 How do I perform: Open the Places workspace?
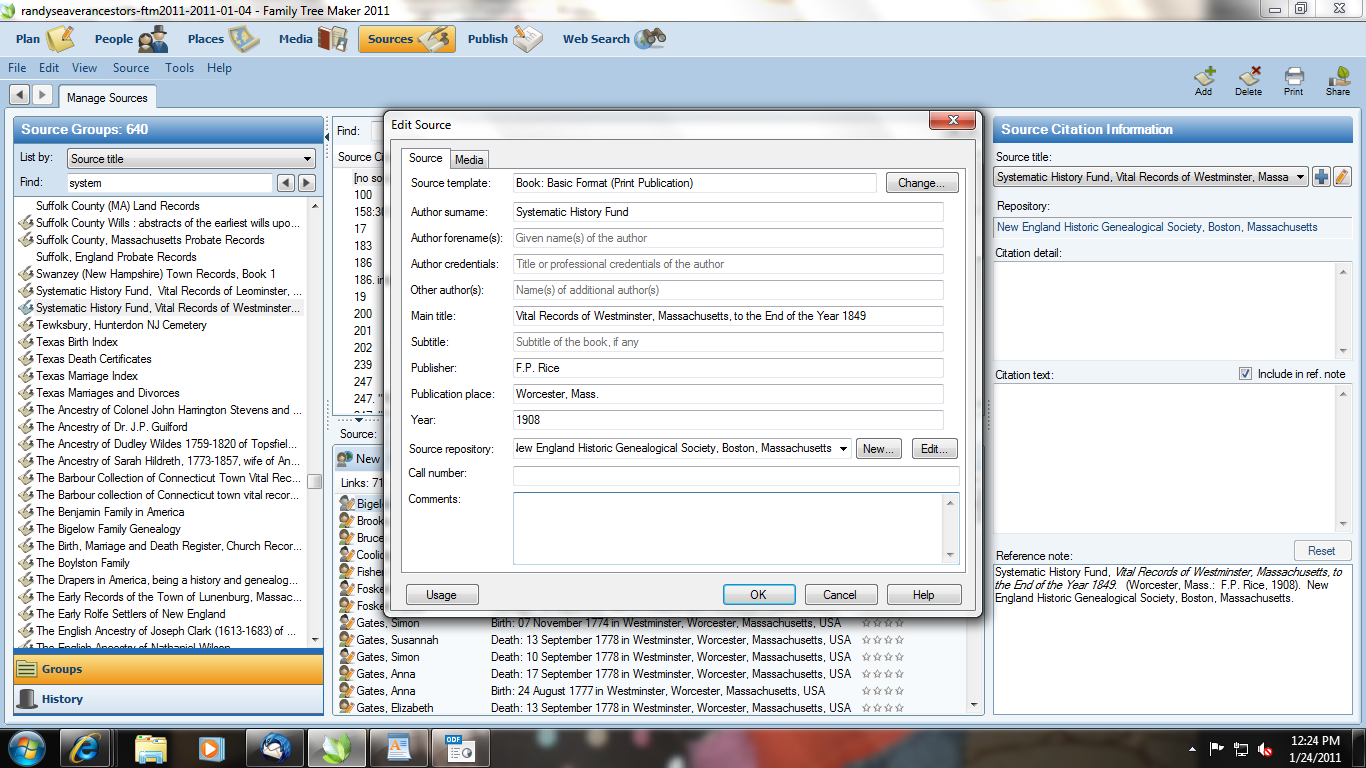coord(222,39)
